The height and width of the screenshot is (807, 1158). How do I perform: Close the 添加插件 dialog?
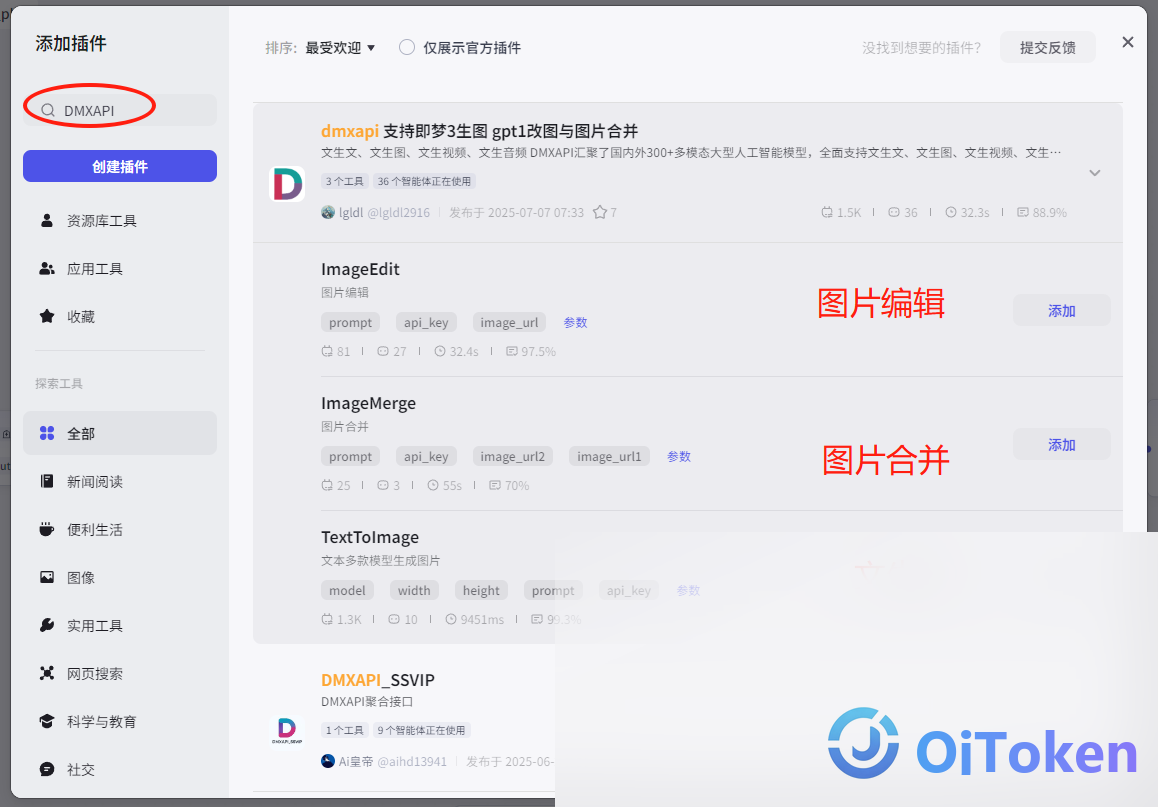click(x=1128, y=42)
